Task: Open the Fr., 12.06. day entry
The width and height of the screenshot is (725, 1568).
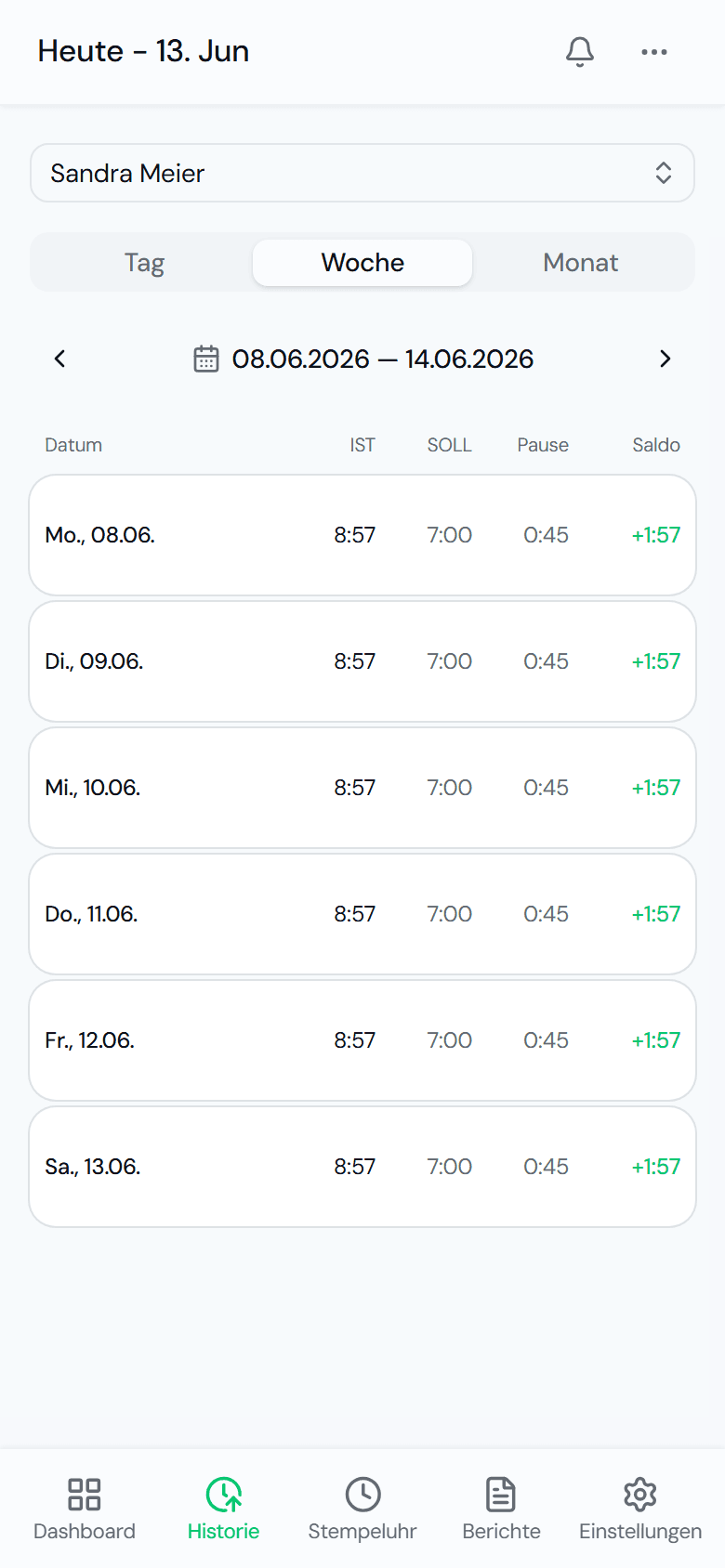Action: pos(362,1040)
